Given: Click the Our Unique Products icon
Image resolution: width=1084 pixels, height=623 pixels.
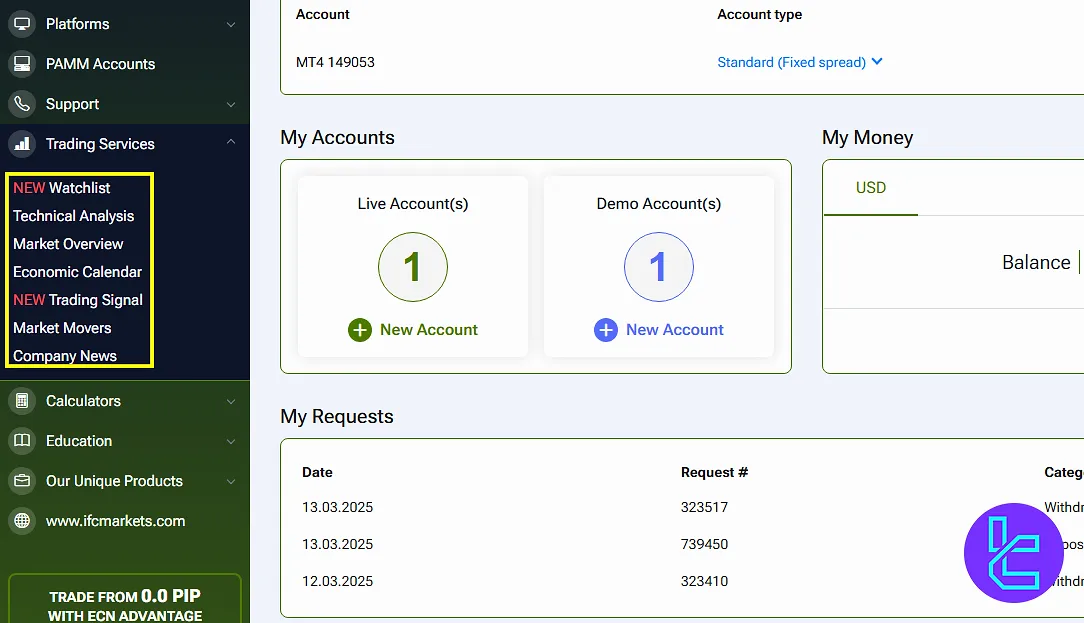Looking at the screenshot, I should [21, 481].
